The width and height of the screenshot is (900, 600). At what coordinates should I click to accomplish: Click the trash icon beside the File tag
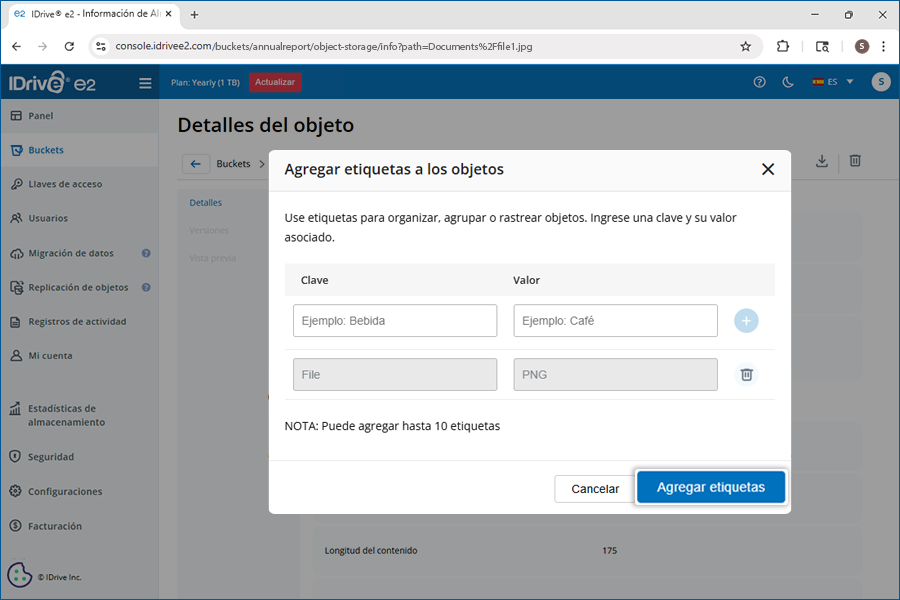(746, 374)
